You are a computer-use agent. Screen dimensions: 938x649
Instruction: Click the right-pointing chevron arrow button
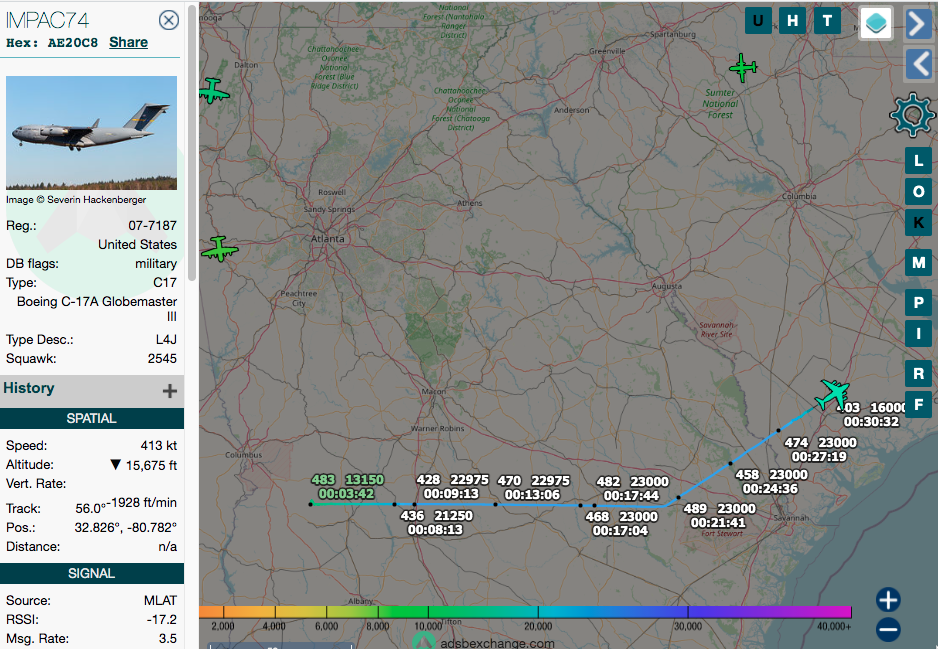pyautogui.click(x=918, y=24)
